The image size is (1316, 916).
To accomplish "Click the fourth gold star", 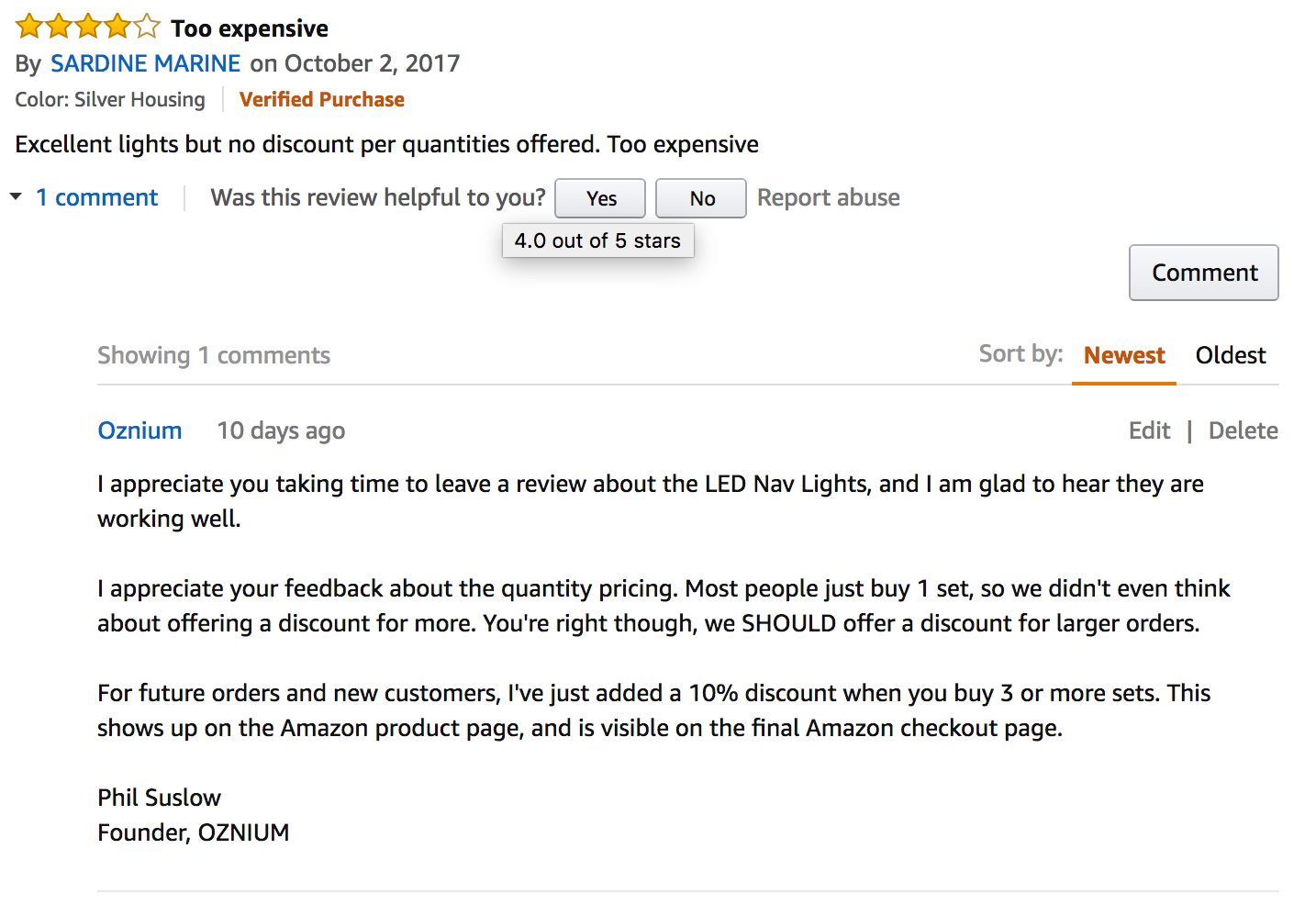I will coord(117,26).
